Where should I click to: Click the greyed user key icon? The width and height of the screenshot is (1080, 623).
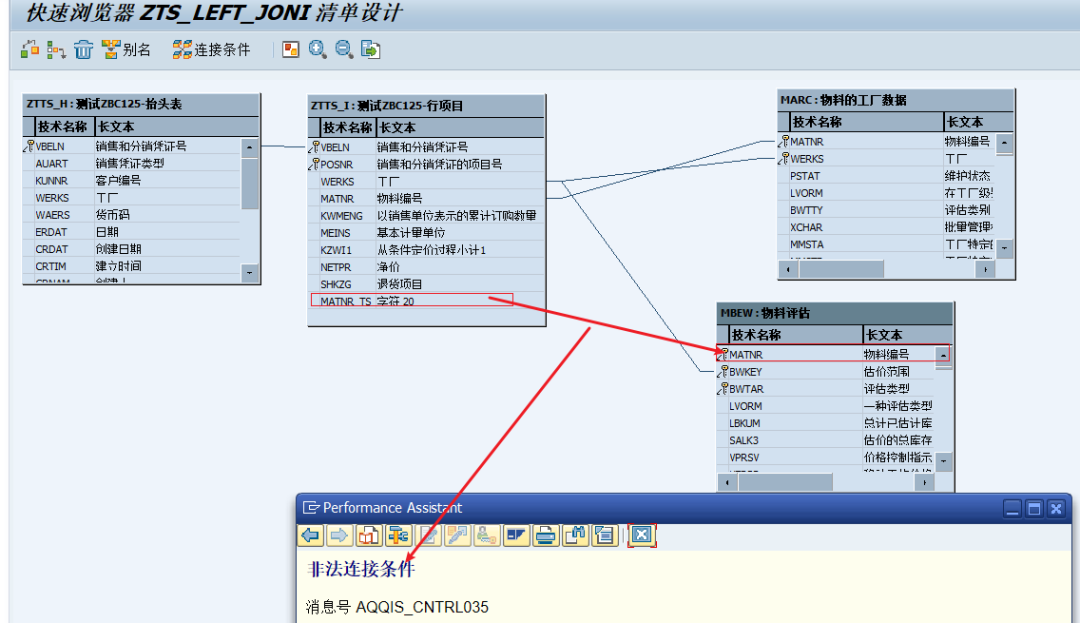[487, 535]
